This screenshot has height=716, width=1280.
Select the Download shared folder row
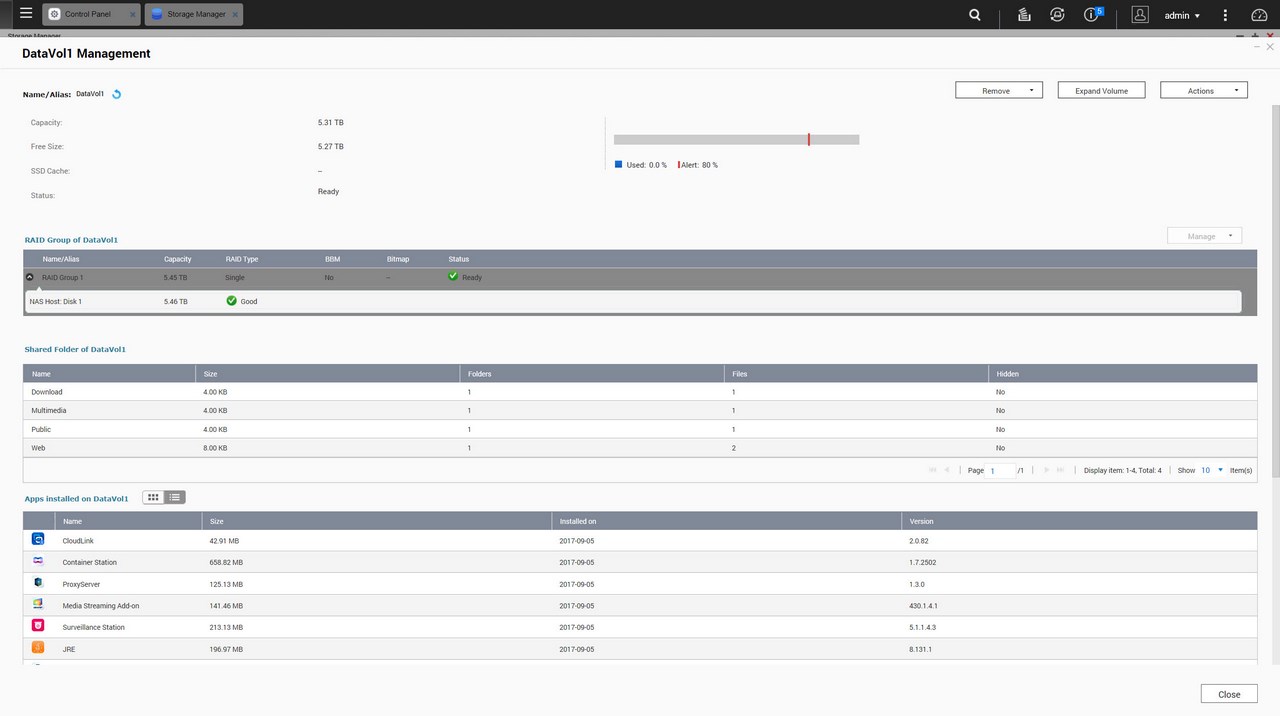pos(640,392)
